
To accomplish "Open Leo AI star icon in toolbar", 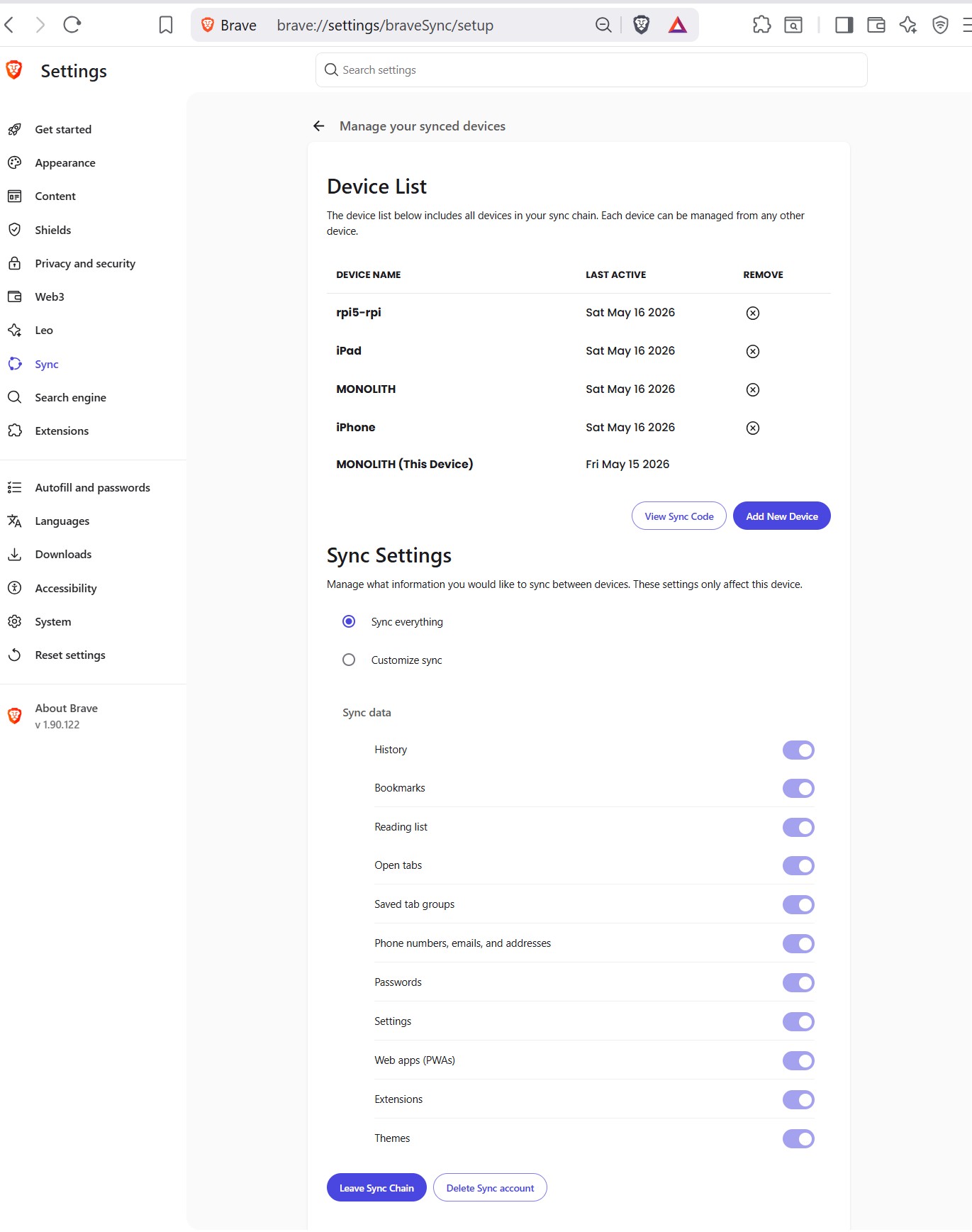I will [x=908, y=26].
